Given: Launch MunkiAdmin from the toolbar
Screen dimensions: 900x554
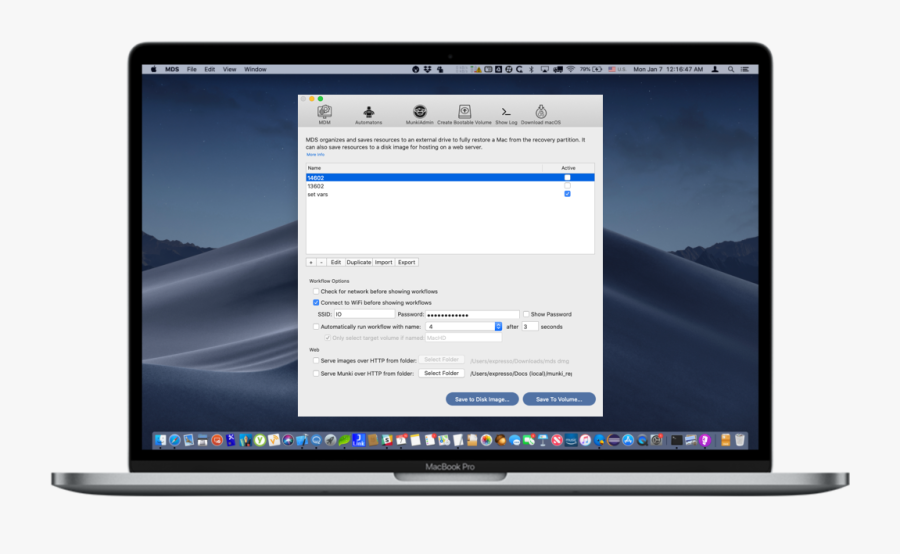Looking at the screenshot, I should pyautogui.click(x=420, y=114).
